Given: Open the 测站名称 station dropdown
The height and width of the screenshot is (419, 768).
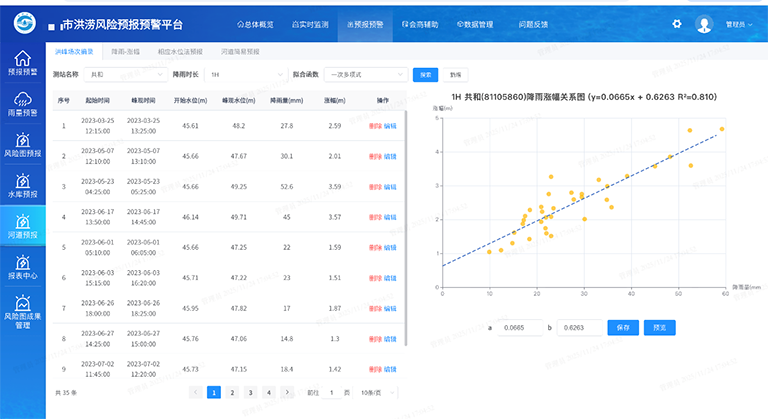Looking at the screenshot, I should [x=125, y=74].
